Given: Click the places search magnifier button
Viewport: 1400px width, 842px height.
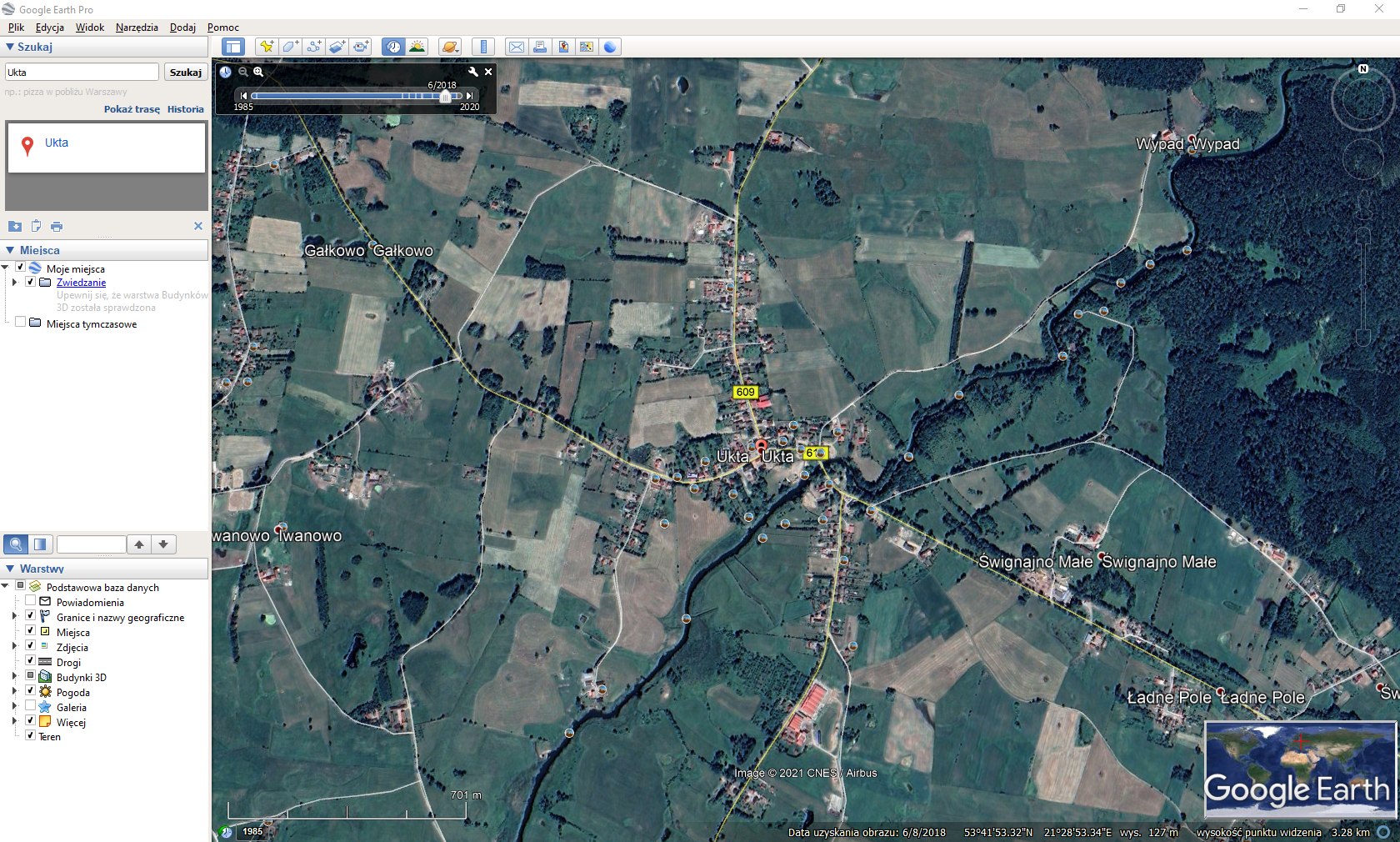Looking at the screenshot, I should [15, 544].
